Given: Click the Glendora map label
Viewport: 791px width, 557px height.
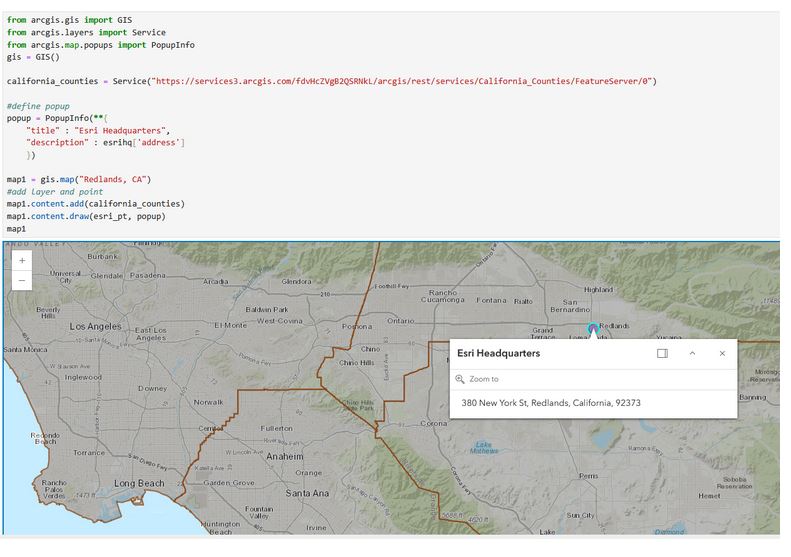Looking at the screenshot, I should [x=297, y=282].
